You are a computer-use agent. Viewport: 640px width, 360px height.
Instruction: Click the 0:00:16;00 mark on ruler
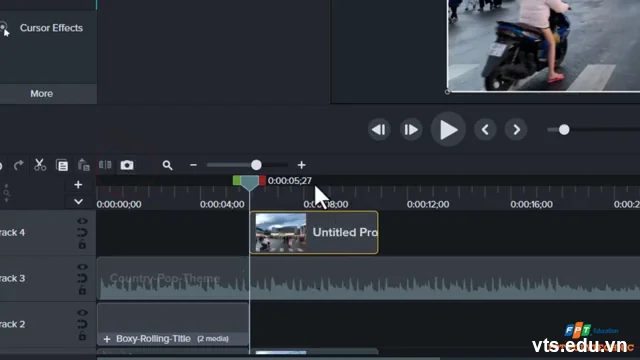[531, 204]
